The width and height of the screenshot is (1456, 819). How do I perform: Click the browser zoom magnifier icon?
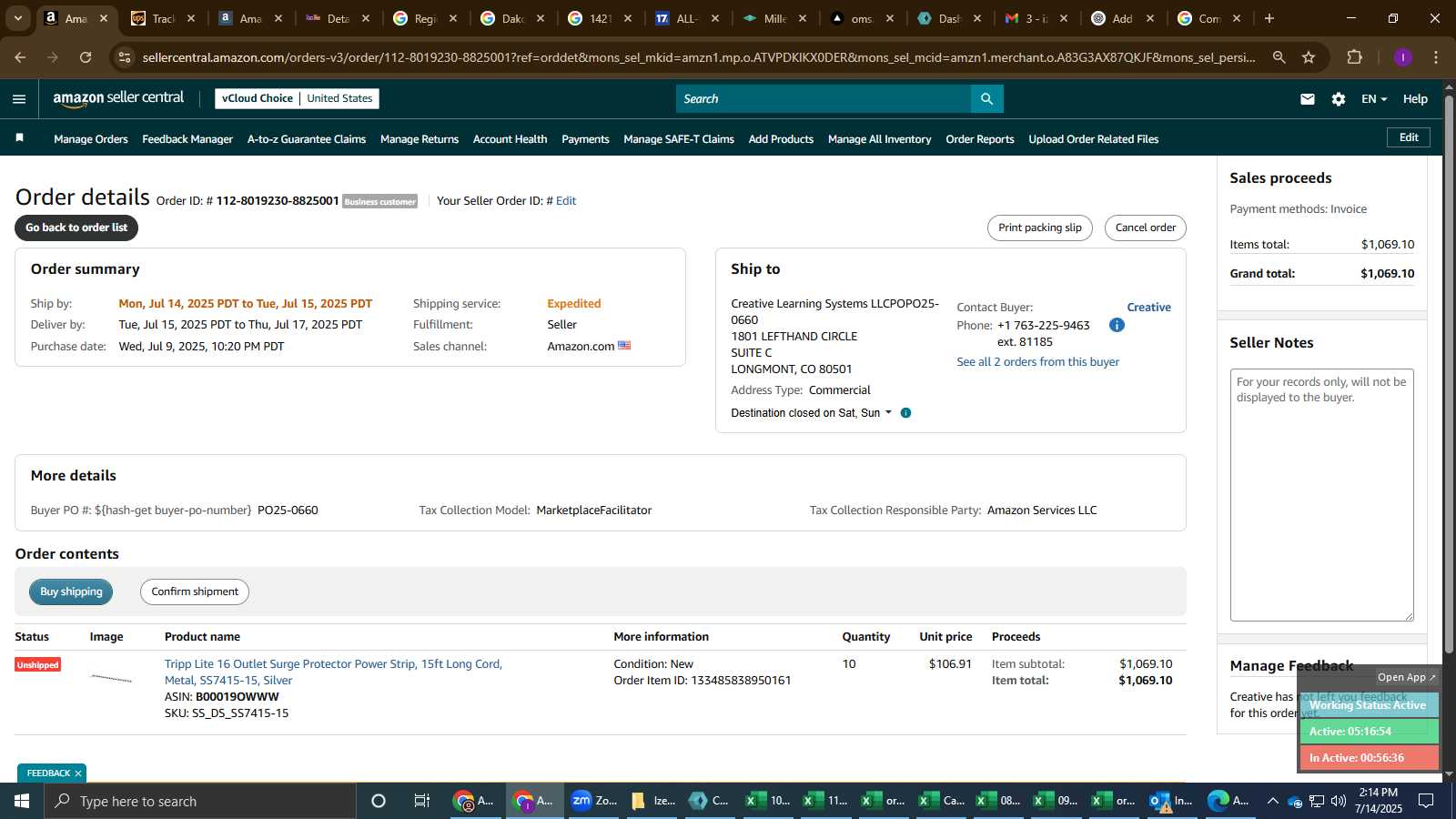pyautogui.click(x=1279, y=57)
